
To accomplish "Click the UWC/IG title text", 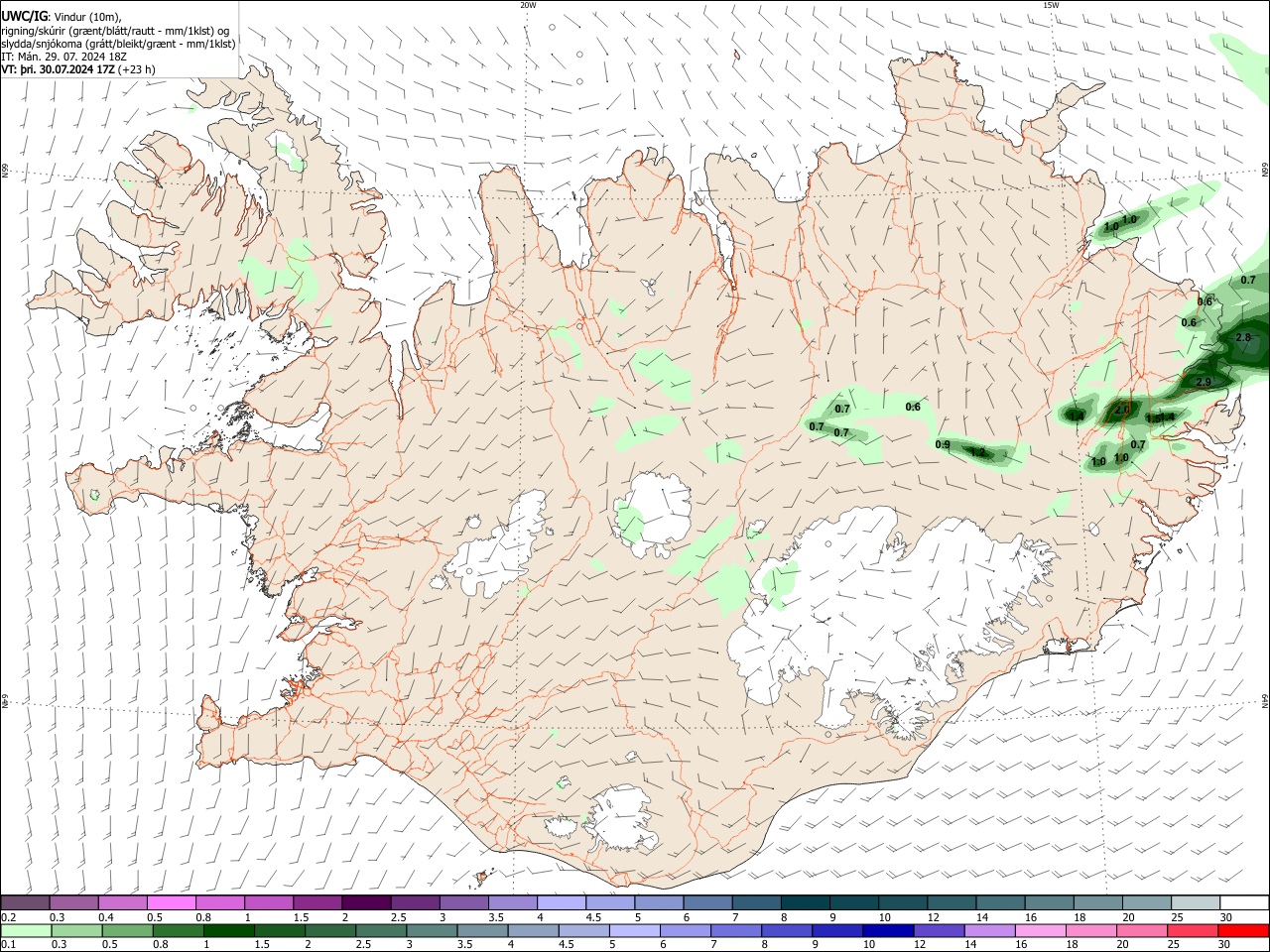I will point(23,16).
